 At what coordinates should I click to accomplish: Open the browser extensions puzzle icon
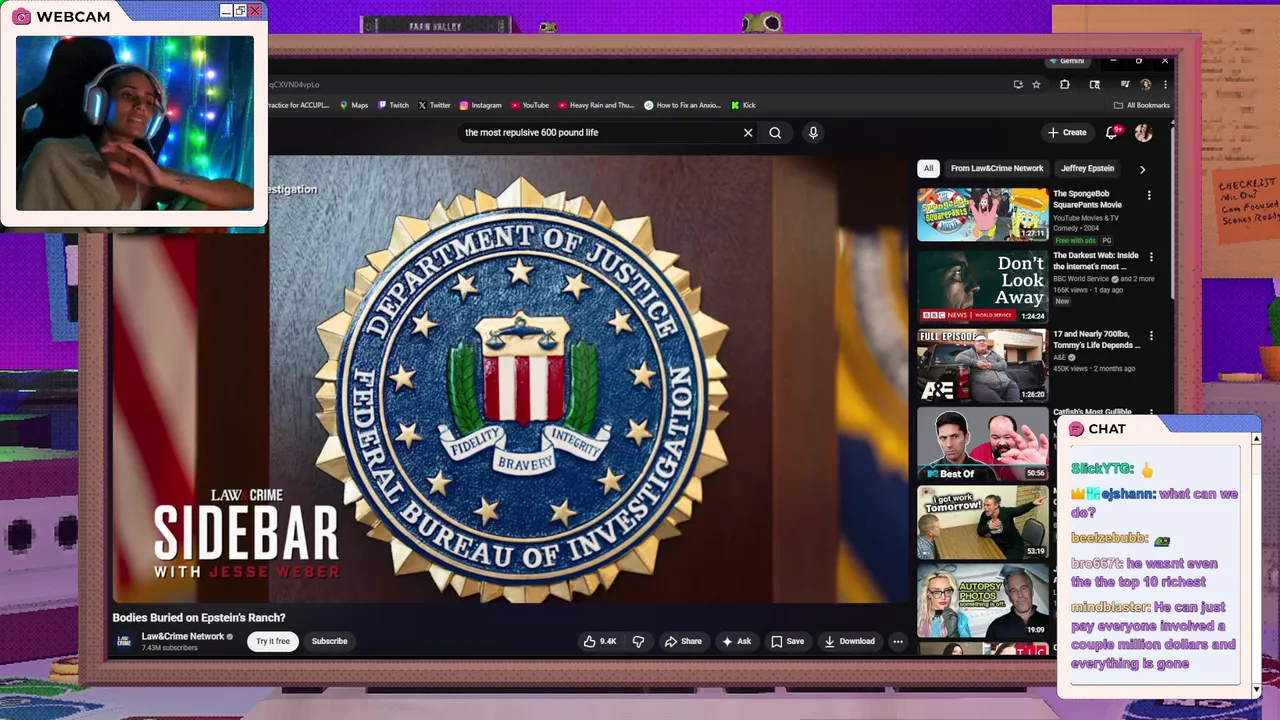click(x=1064, y=85)
